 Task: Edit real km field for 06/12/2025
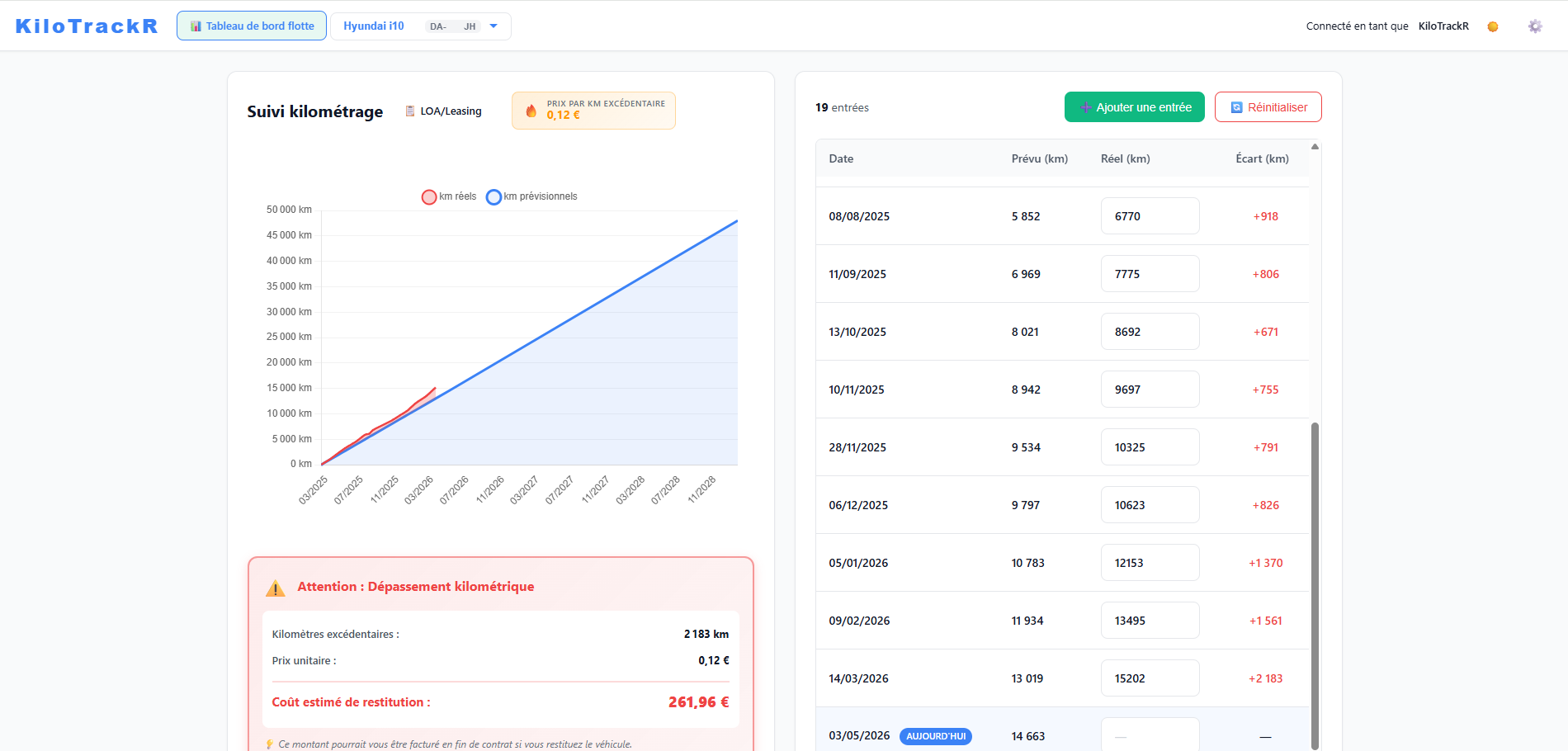[x=1150, y=505]
